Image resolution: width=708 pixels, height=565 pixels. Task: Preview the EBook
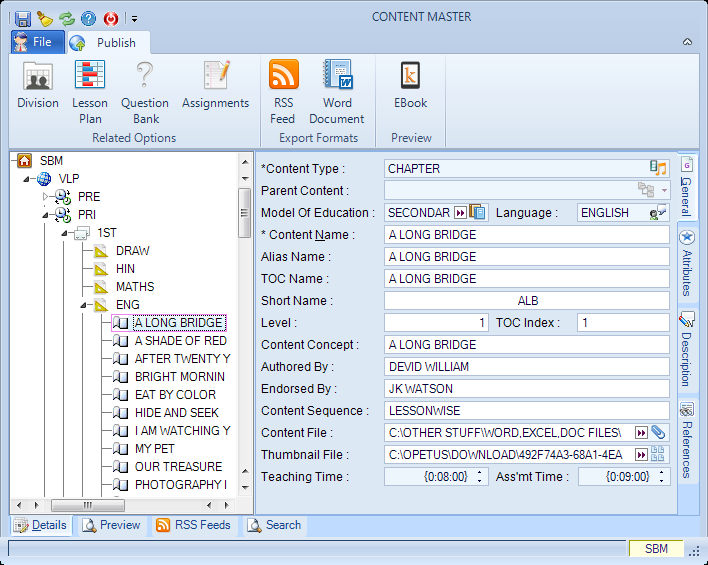(410, 86)
